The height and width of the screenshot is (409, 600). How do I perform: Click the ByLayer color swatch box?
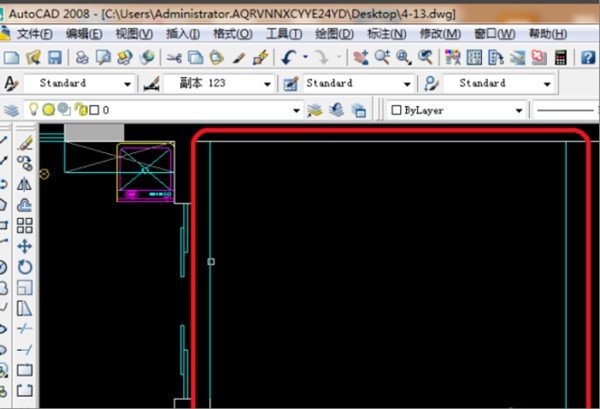(396, 110)
